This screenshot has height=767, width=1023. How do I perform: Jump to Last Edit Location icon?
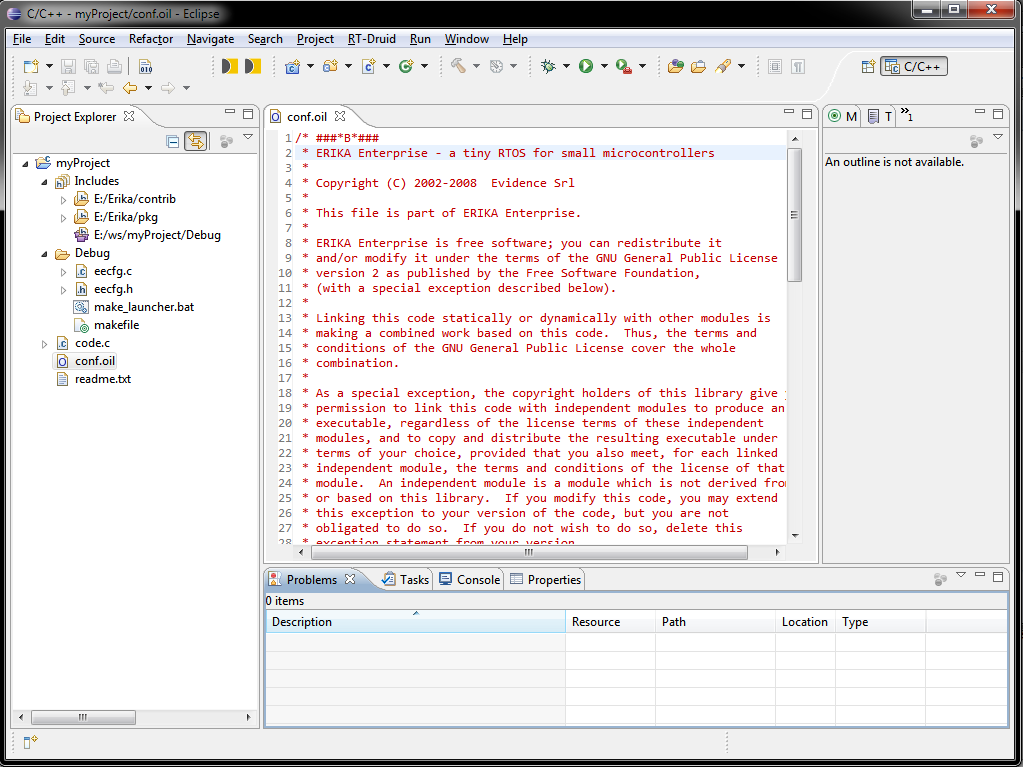(x=106, y=87)
